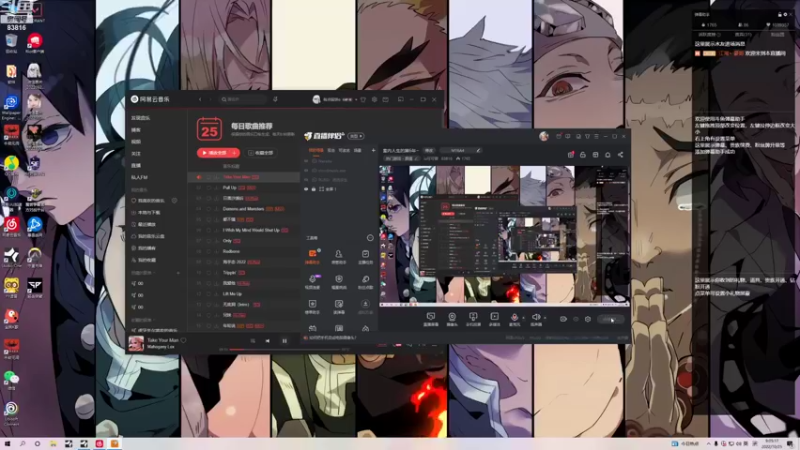Screen dimensions: 800x450
Task: Select the orange highlighted scene tab
Action: 316,151
